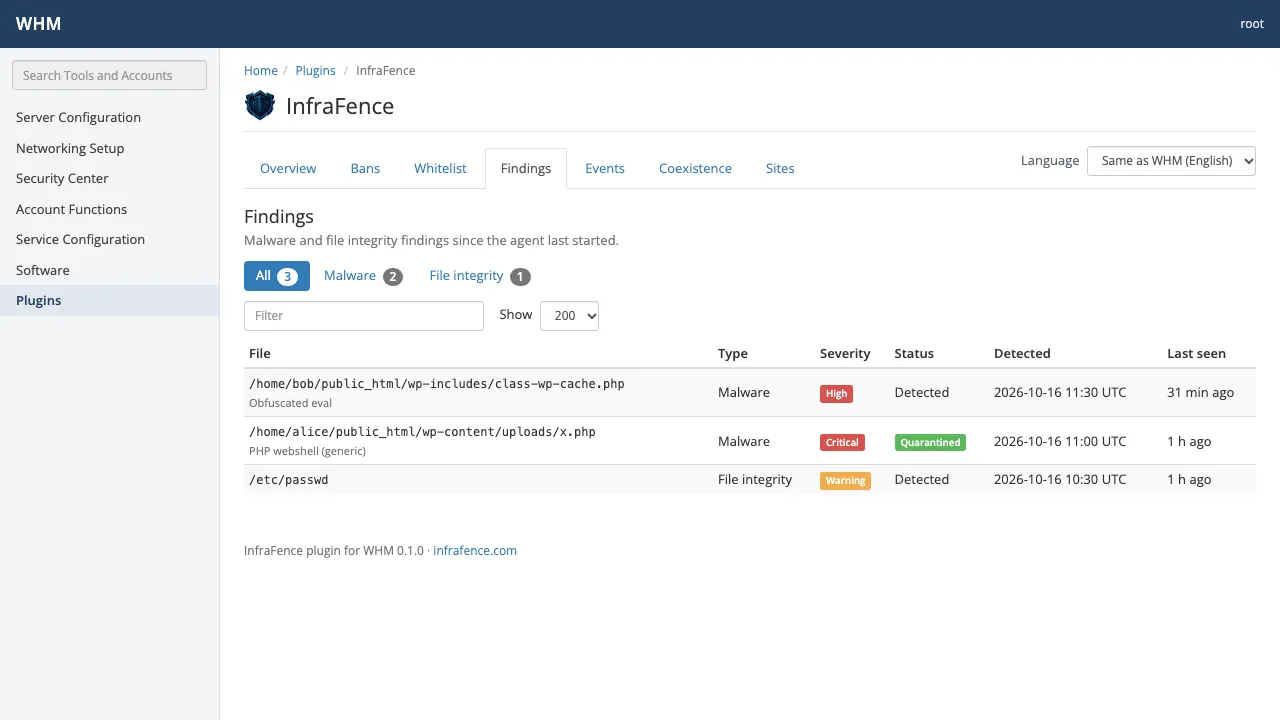Viewport: 1280px width, 720px height.
Task: Click the Detected column header
Action: [1022, 354]
